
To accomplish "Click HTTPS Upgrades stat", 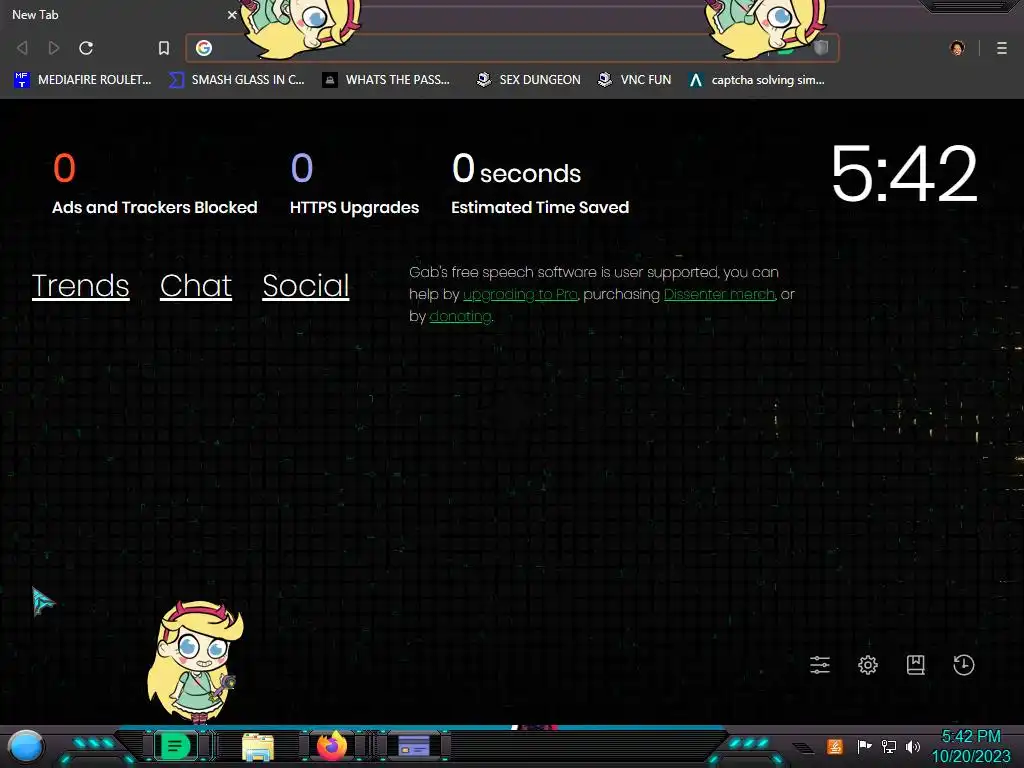I will [355, 184].
